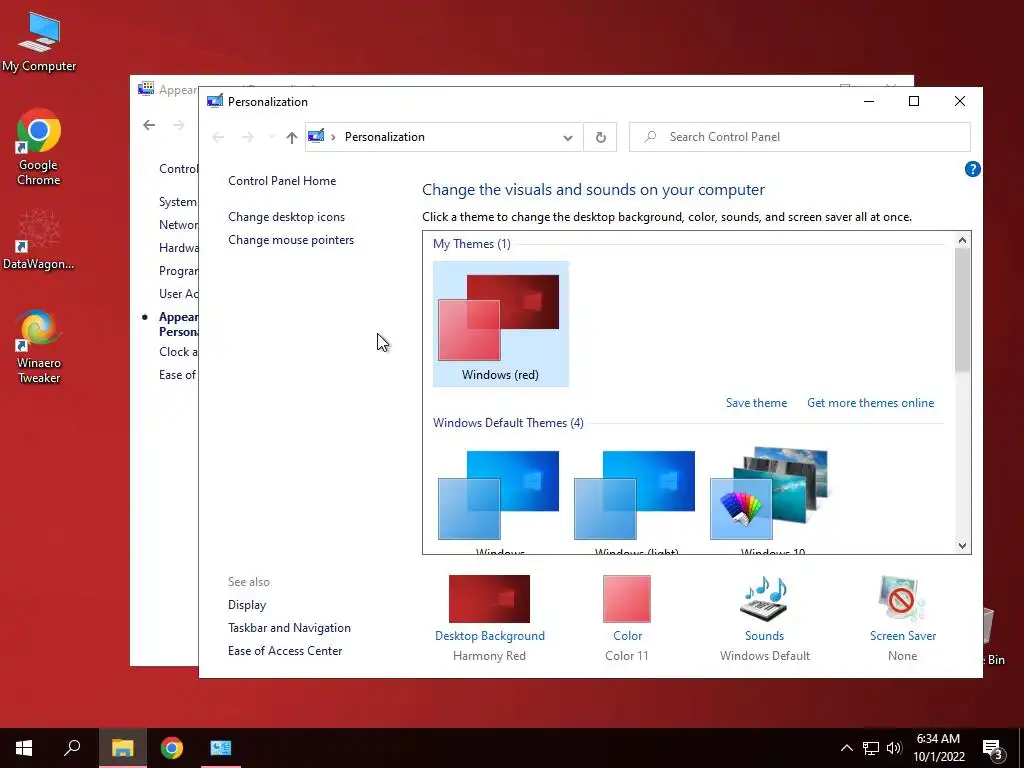Click System item in background Control Panel window

tap(178, 202)
